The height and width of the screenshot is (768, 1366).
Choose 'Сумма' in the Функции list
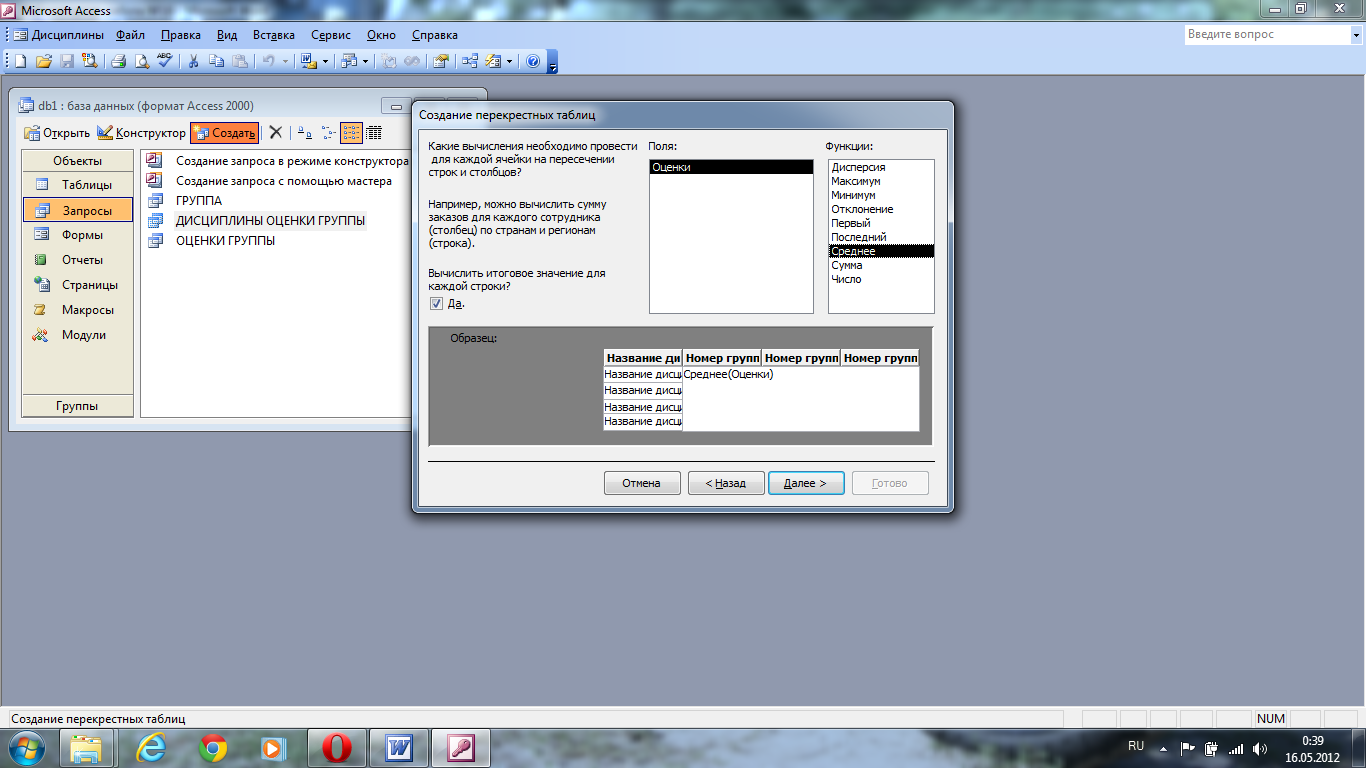881,266
